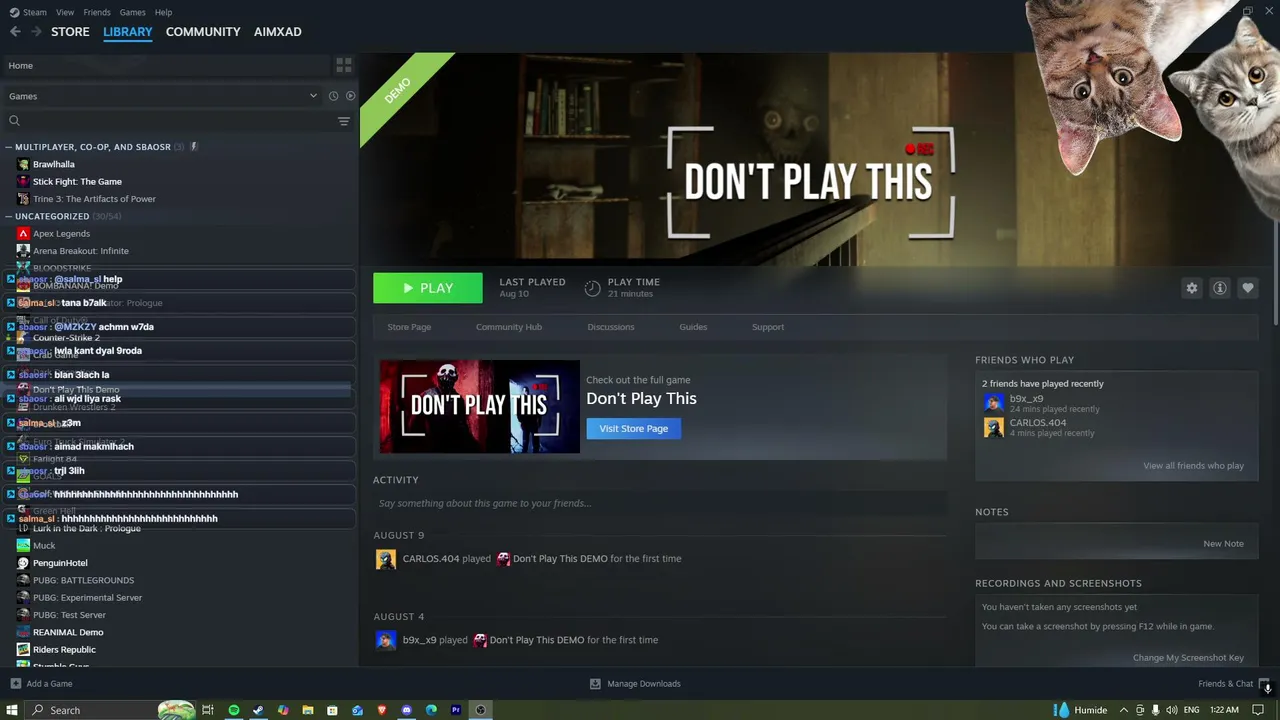1280x720 pixels.
Task: Click View all friends who play
Action: coord(1194,466)
